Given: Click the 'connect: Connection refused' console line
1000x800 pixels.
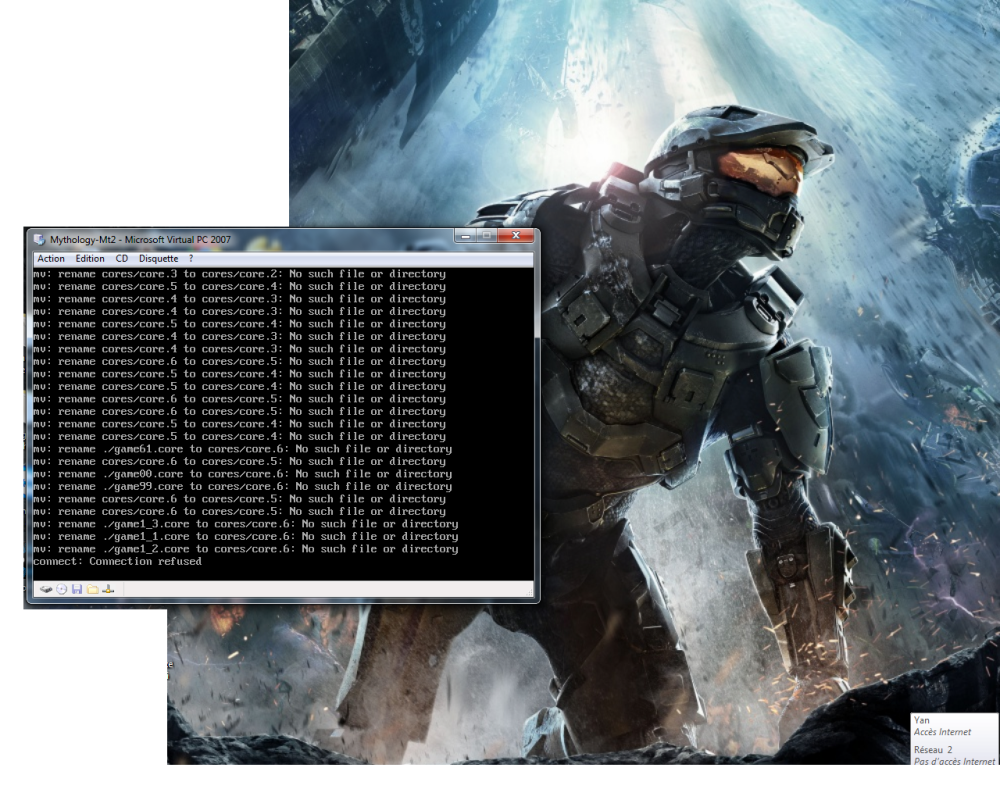Looking at the screenshot, I should pyautogui.click(x=117, y=561).
